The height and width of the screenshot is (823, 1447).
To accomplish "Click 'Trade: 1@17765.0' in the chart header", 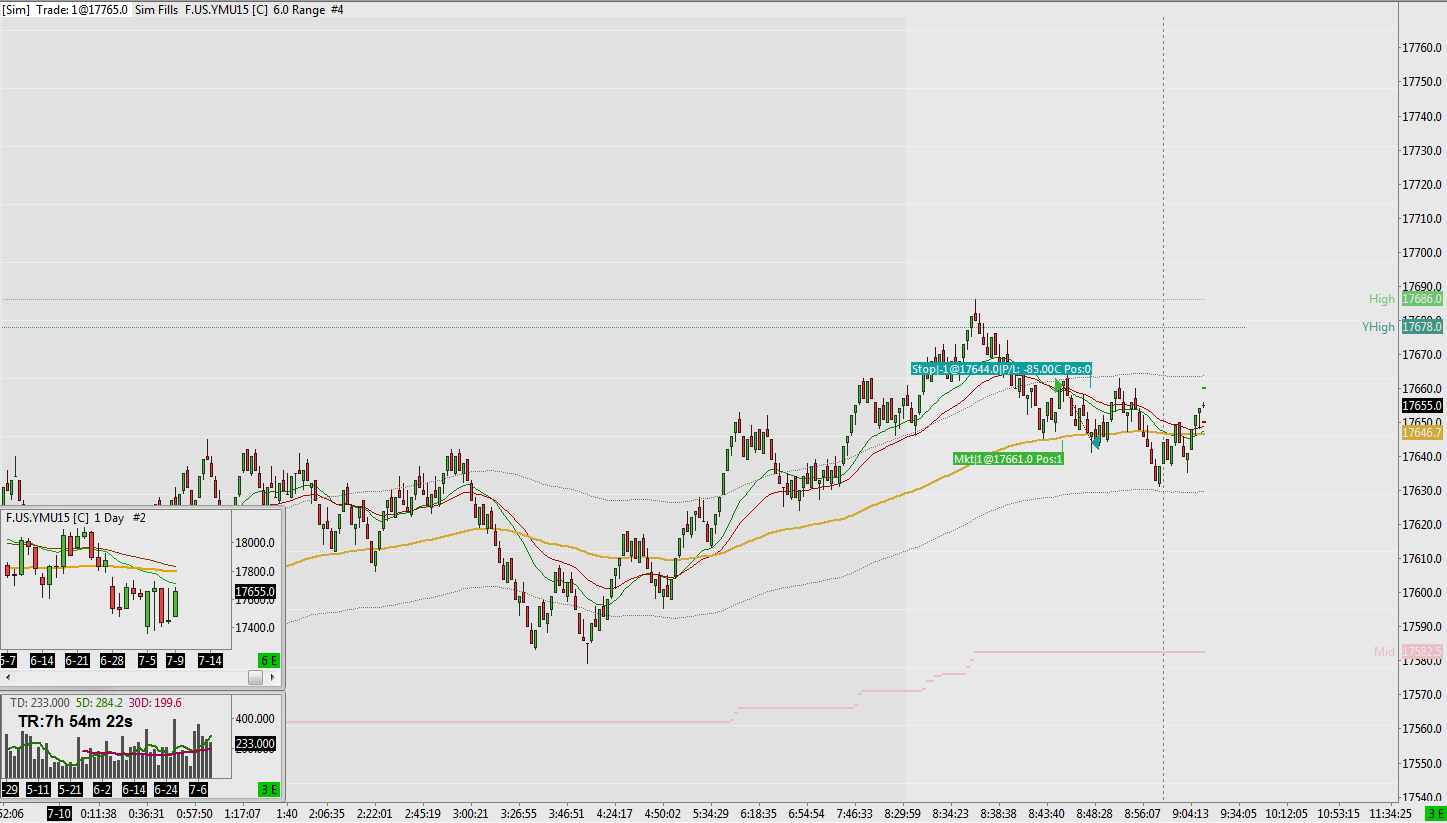I will coord(82,9).
